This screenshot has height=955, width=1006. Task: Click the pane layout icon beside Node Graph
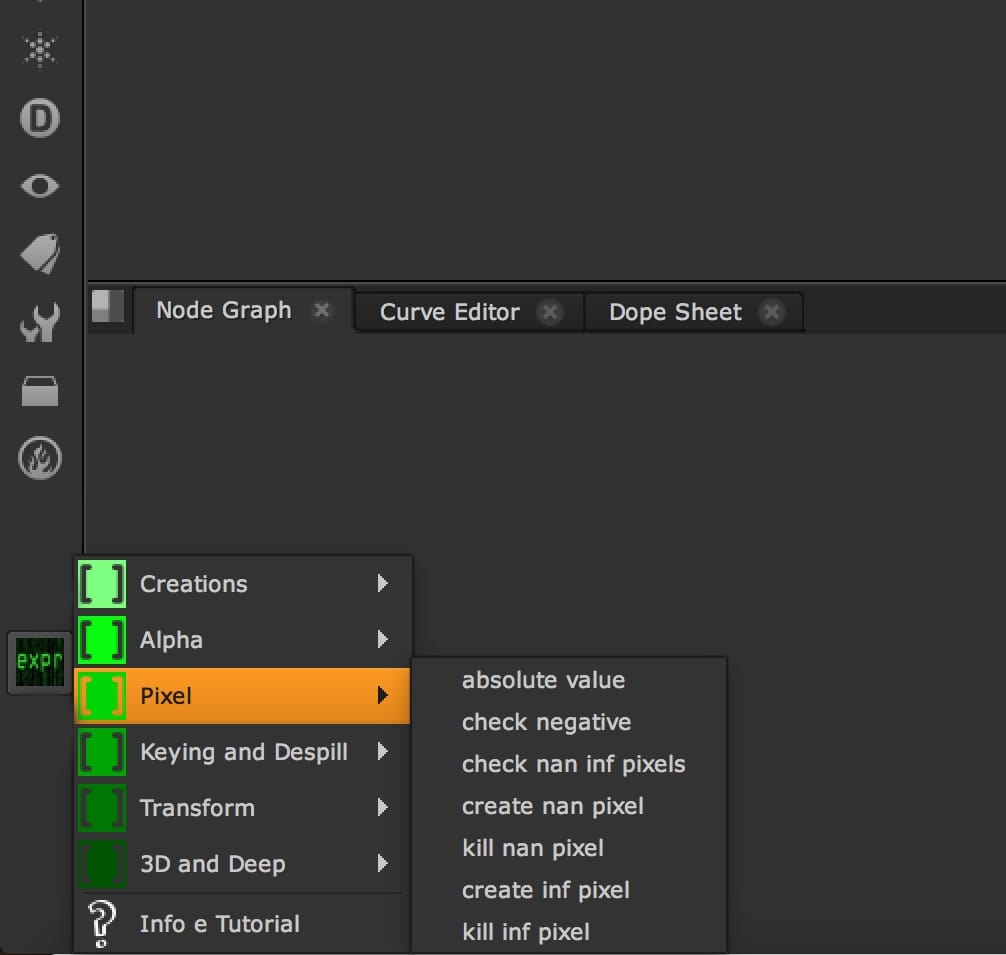[108, 307]
